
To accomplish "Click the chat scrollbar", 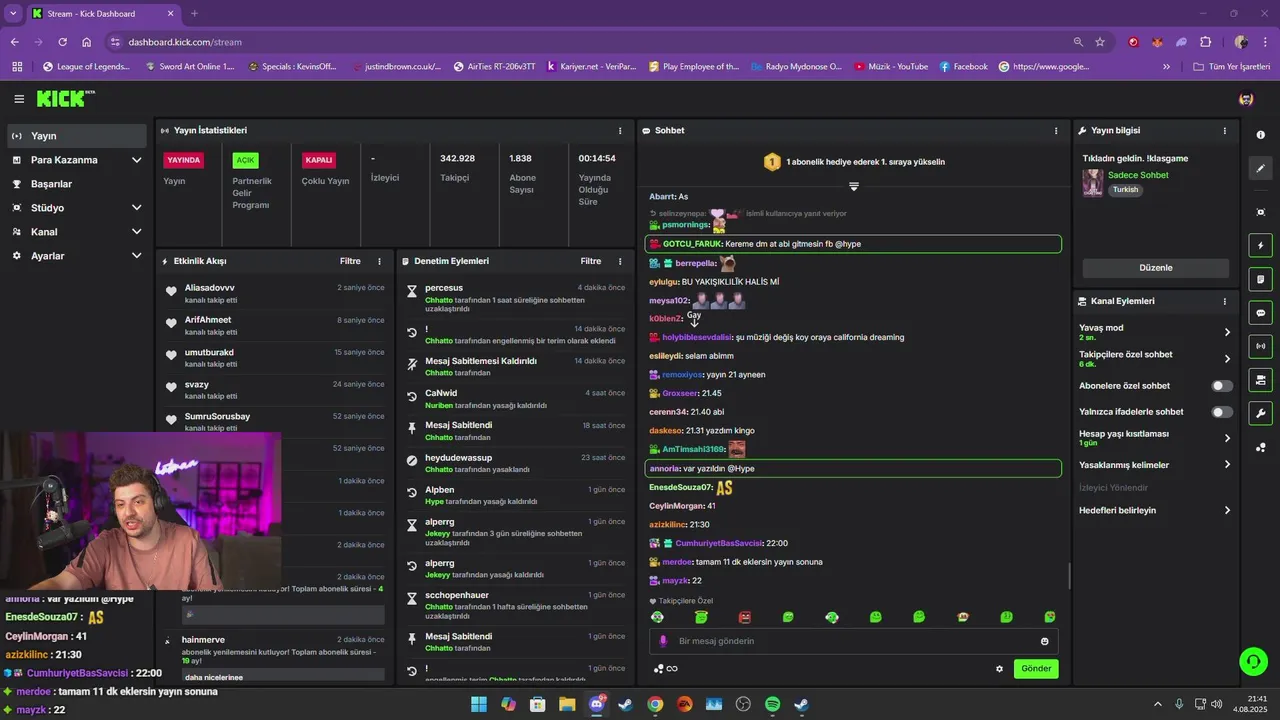I will [x=1069, y=576].
